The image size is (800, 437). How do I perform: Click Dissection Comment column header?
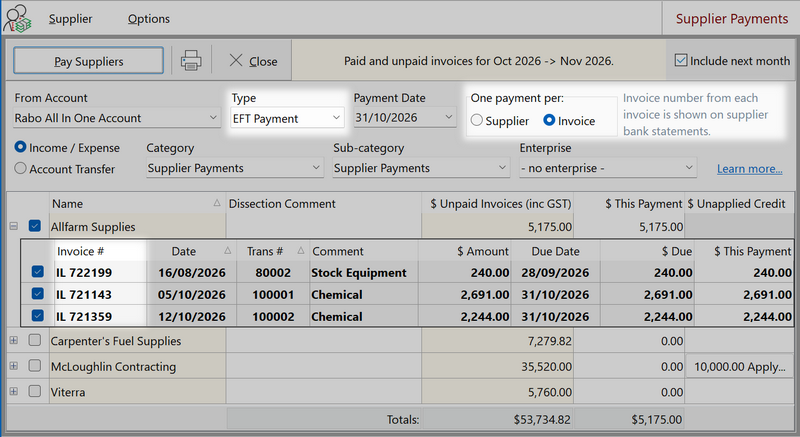[323, 204]
